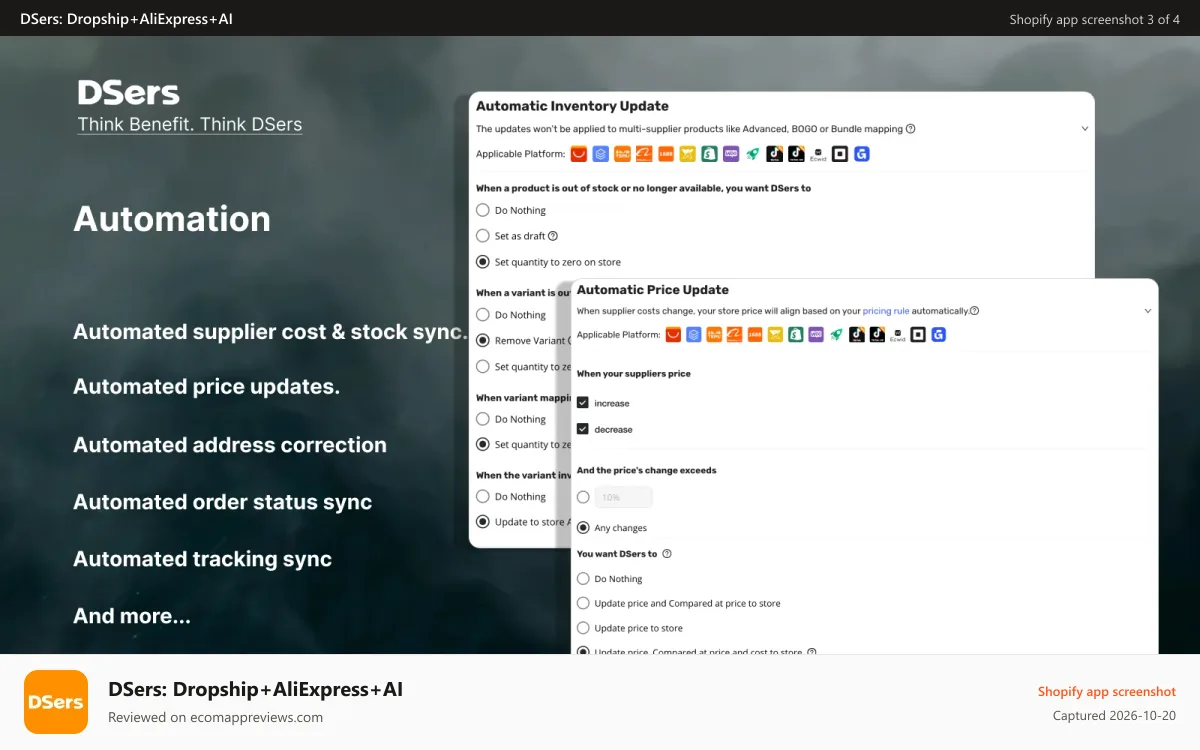Screen dimensions: 1200x750
Task: Click the green rocket icon in Automatic Price Update
Action: coord(837,334)
